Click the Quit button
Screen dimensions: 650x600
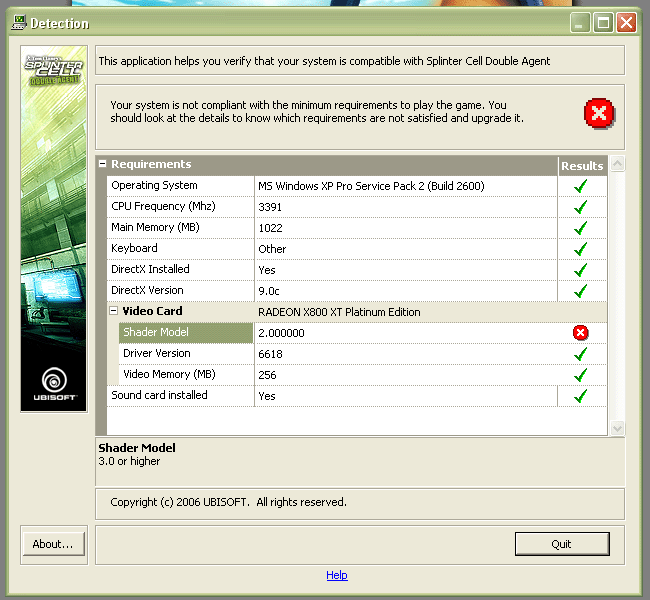point(562,544)
